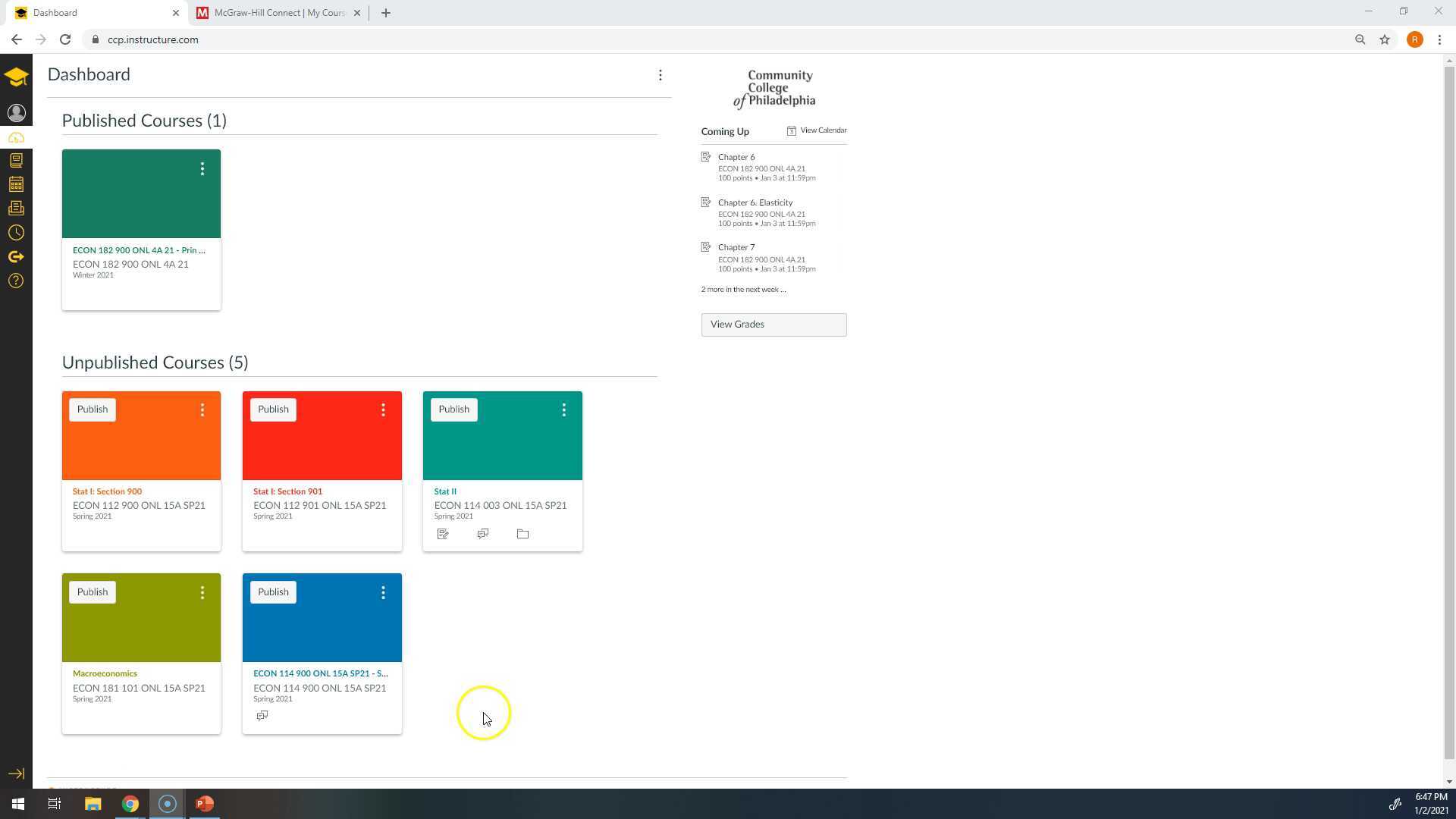Open discussions icon on ECON 114 900 card
This screenshot has width=1456, height=819.
coord(262,716)
